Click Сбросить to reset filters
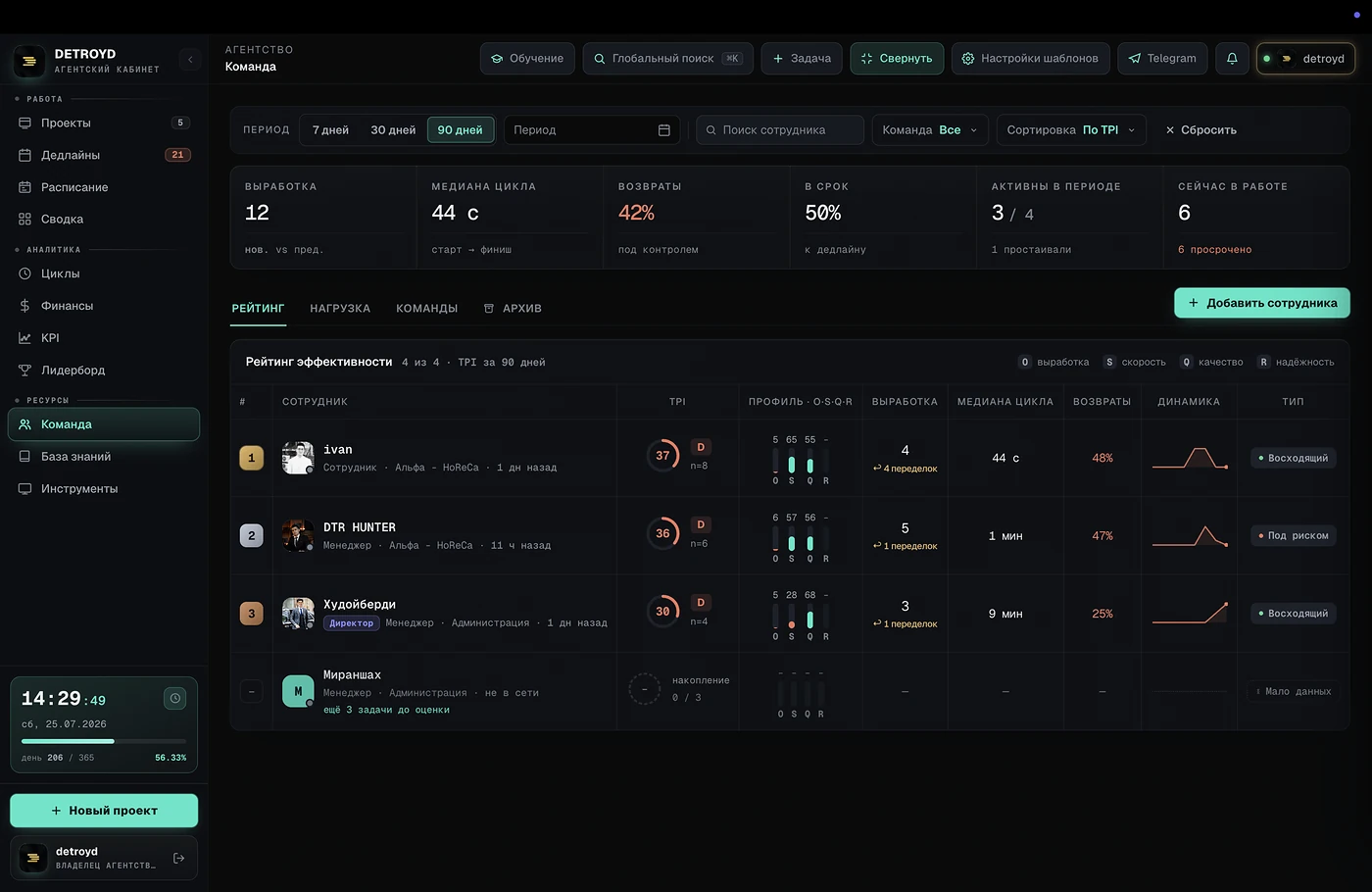Viewport: 1372px width, 892px height. [x=1200, y=129]
